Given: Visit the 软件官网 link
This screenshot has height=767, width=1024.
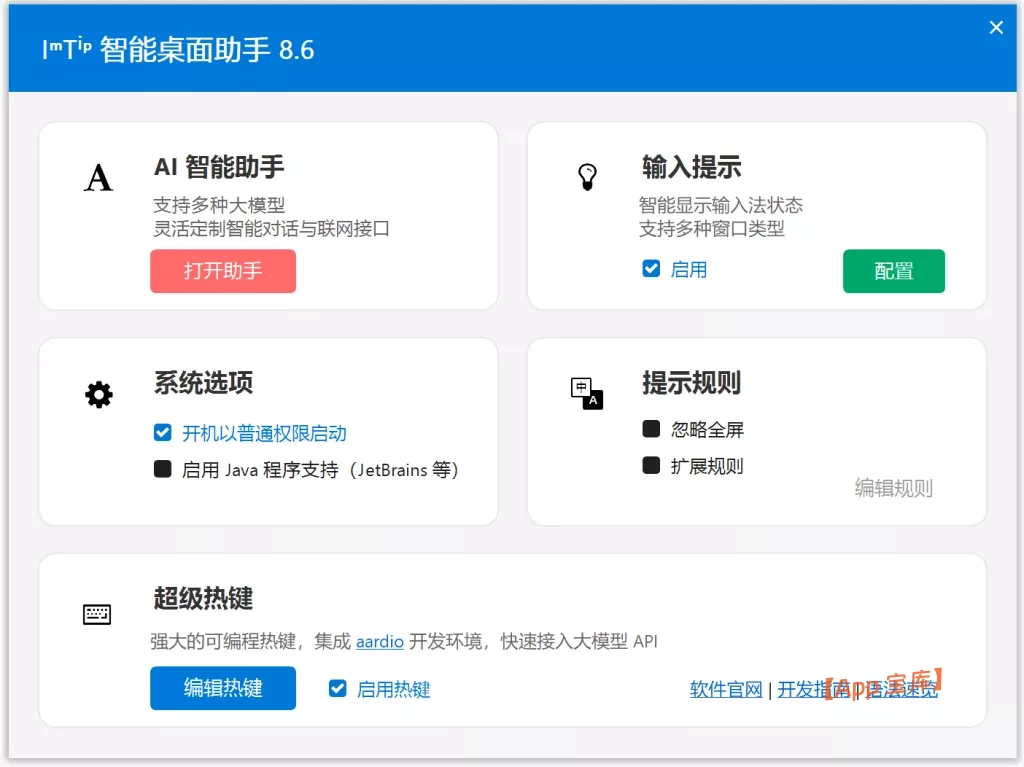Looking at the screenshot, I should (x=726, y=689).
